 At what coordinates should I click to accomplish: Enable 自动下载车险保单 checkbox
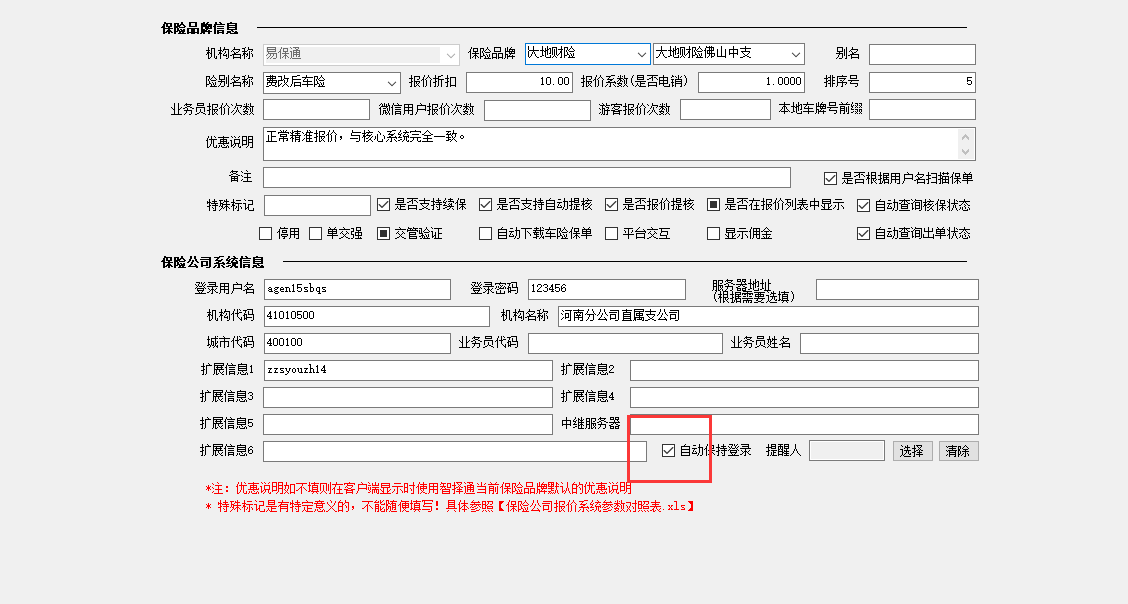[x=486, y=234]
